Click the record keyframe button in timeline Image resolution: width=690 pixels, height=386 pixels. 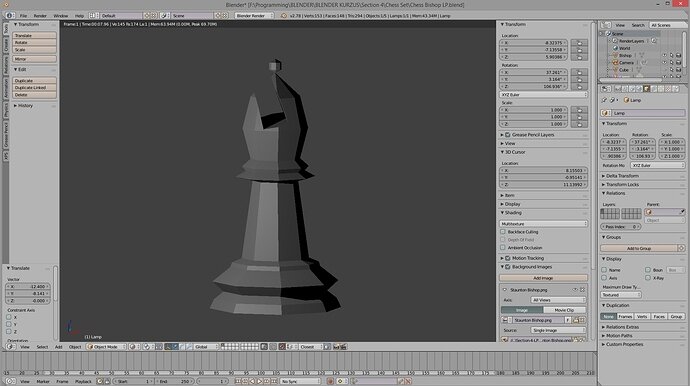330,381
